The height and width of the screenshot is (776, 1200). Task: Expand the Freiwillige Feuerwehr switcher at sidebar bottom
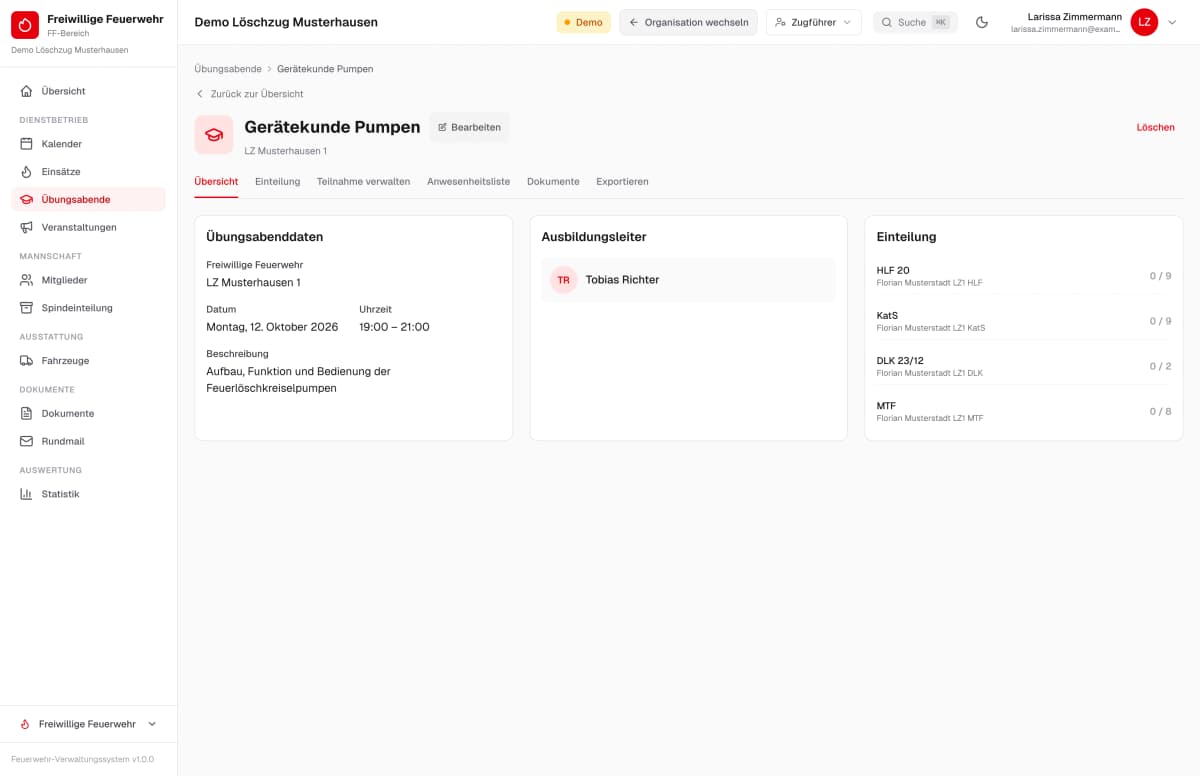coord(88,724)
